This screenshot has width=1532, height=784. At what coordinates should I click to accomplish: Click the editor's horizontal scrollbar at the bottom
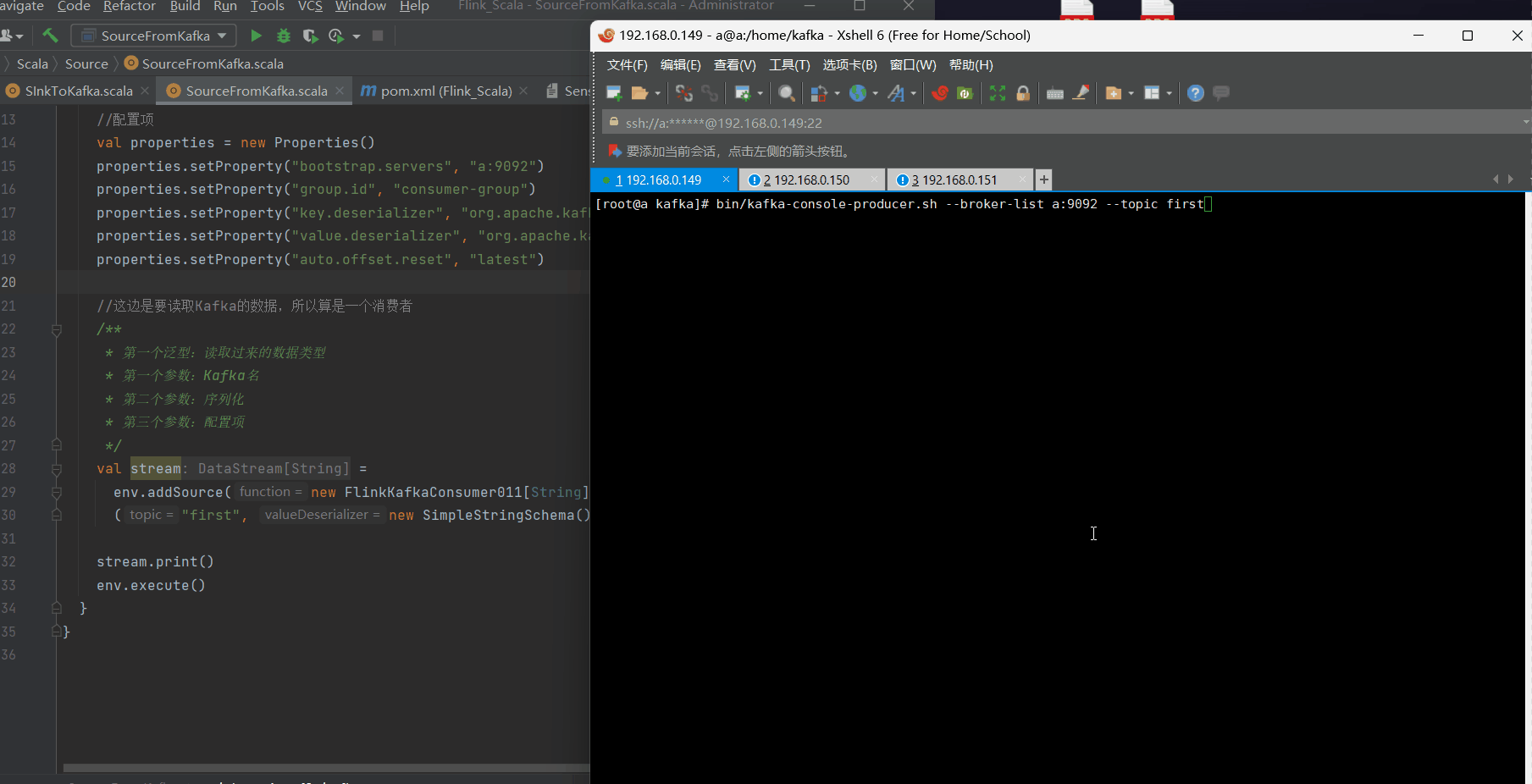[322, 769]
